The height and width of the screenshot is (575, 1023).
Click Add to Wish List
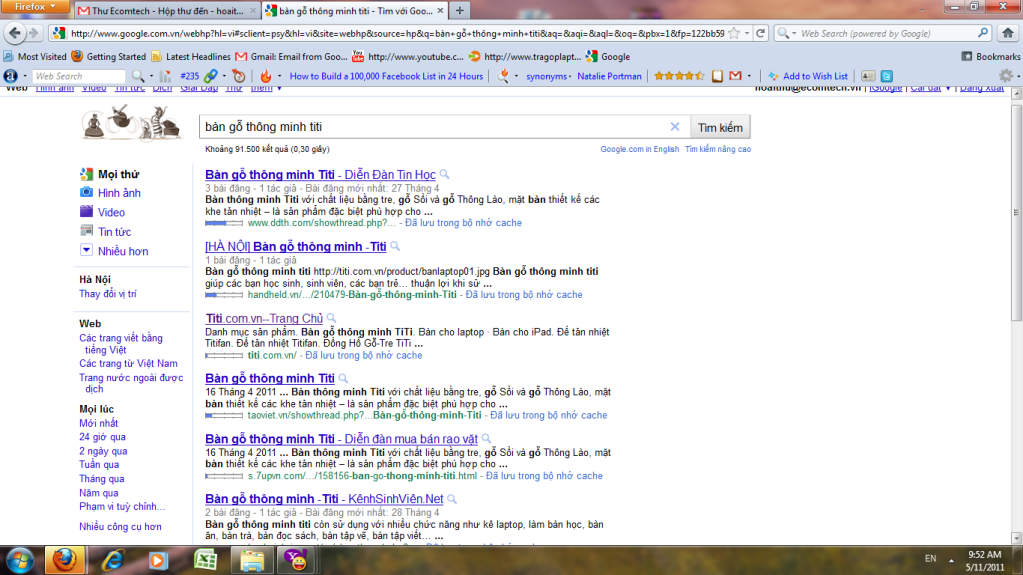pyautogui.click(x=808, y=76)
